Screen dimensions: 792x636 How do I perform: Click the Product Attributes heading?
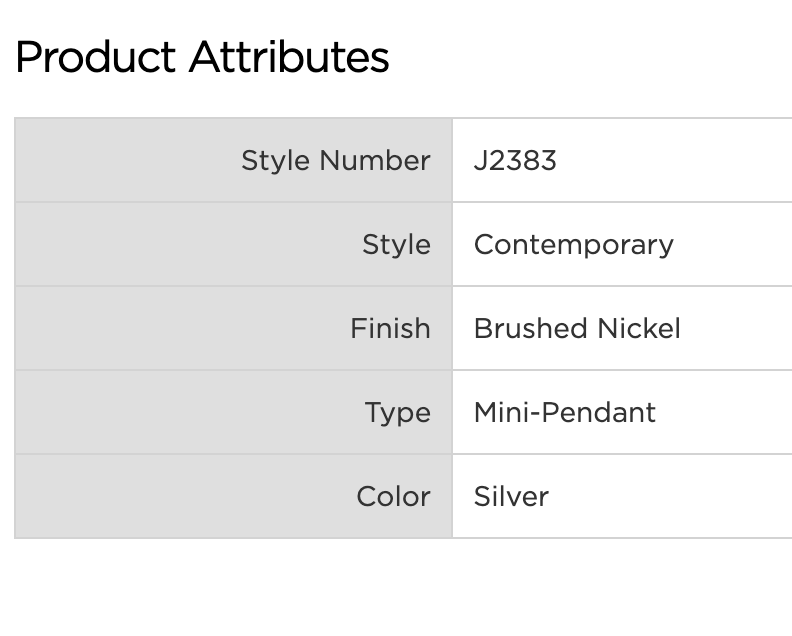202,57
